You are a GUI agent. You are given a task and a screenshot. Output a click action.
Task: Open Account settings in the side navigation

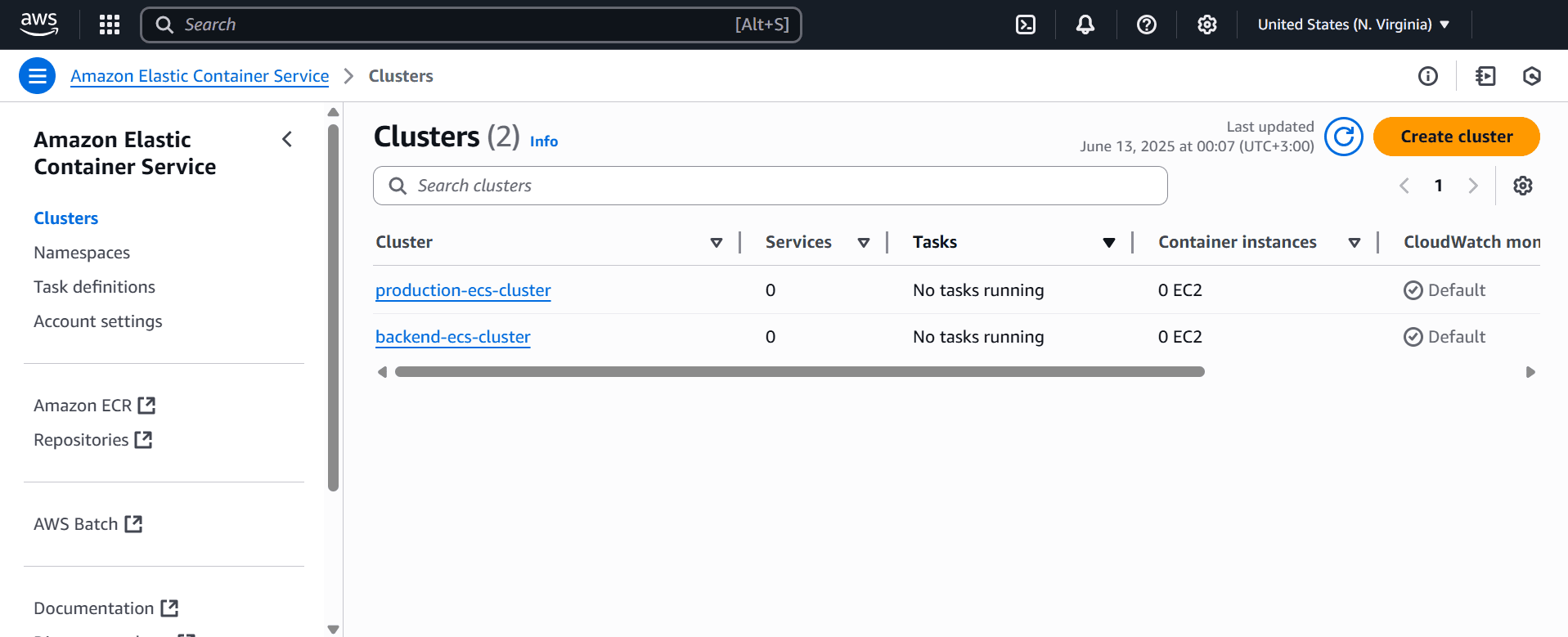point(98,321)
